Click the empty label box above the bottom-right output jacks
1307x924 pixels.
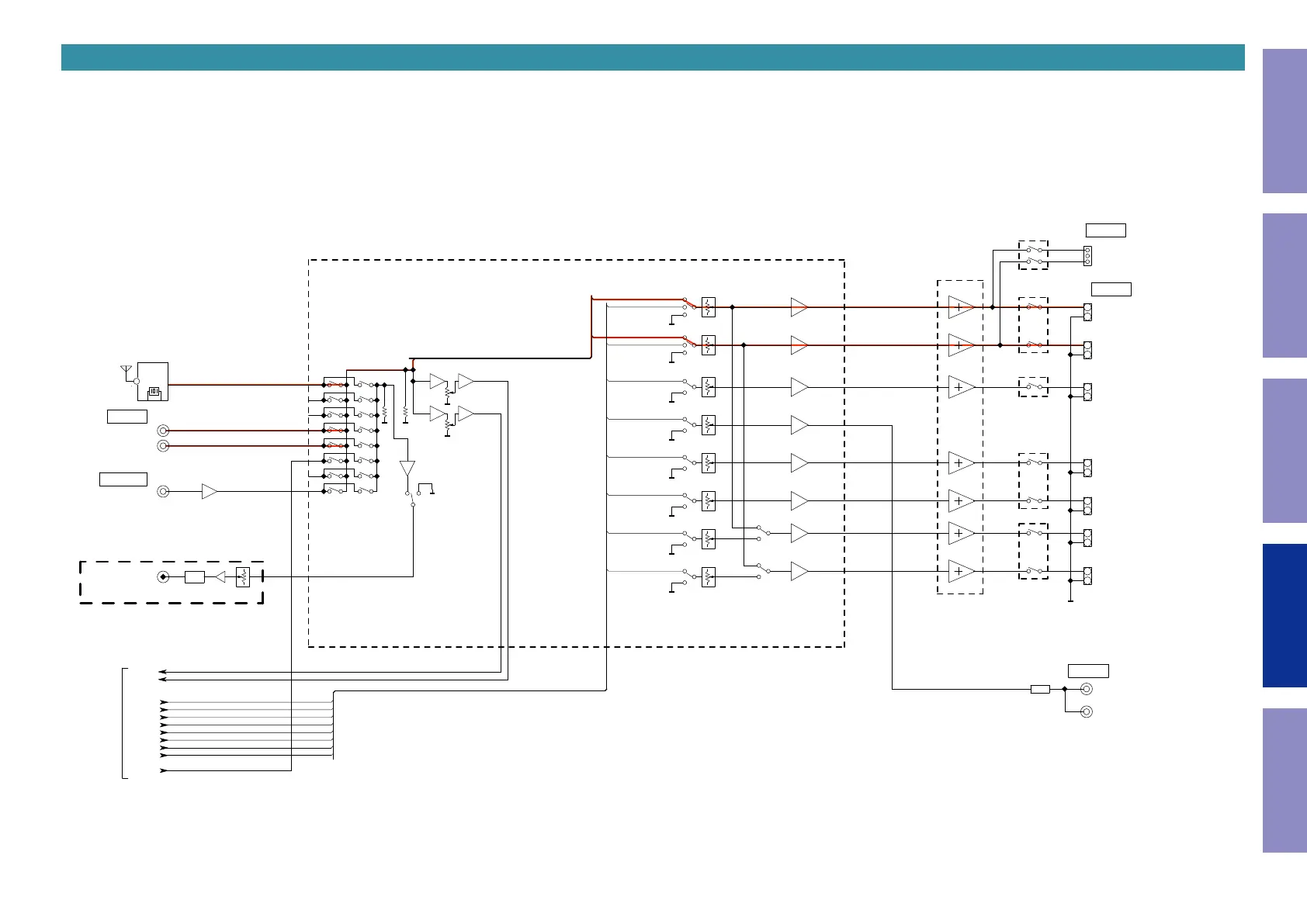coord(1088,671)
